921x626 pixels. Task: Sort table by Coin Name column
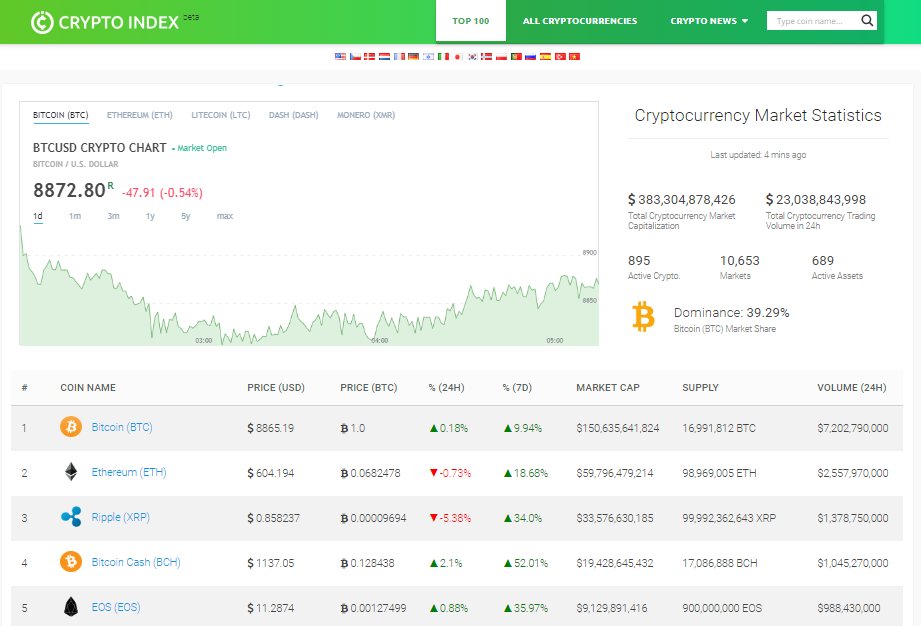(x=88, y=388)
